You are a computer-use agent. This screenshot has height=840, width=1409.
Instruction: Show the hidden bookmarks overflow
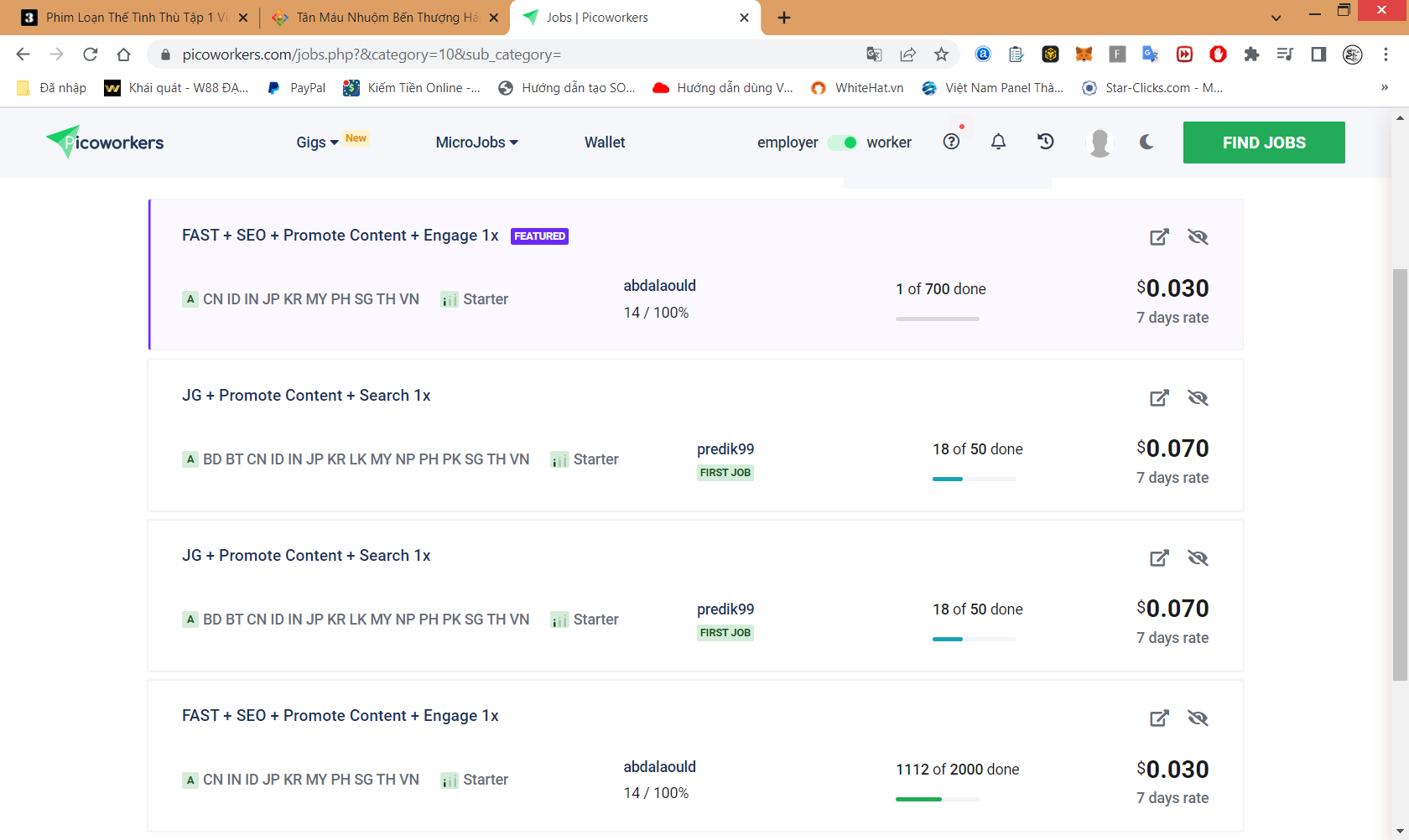1385,87
